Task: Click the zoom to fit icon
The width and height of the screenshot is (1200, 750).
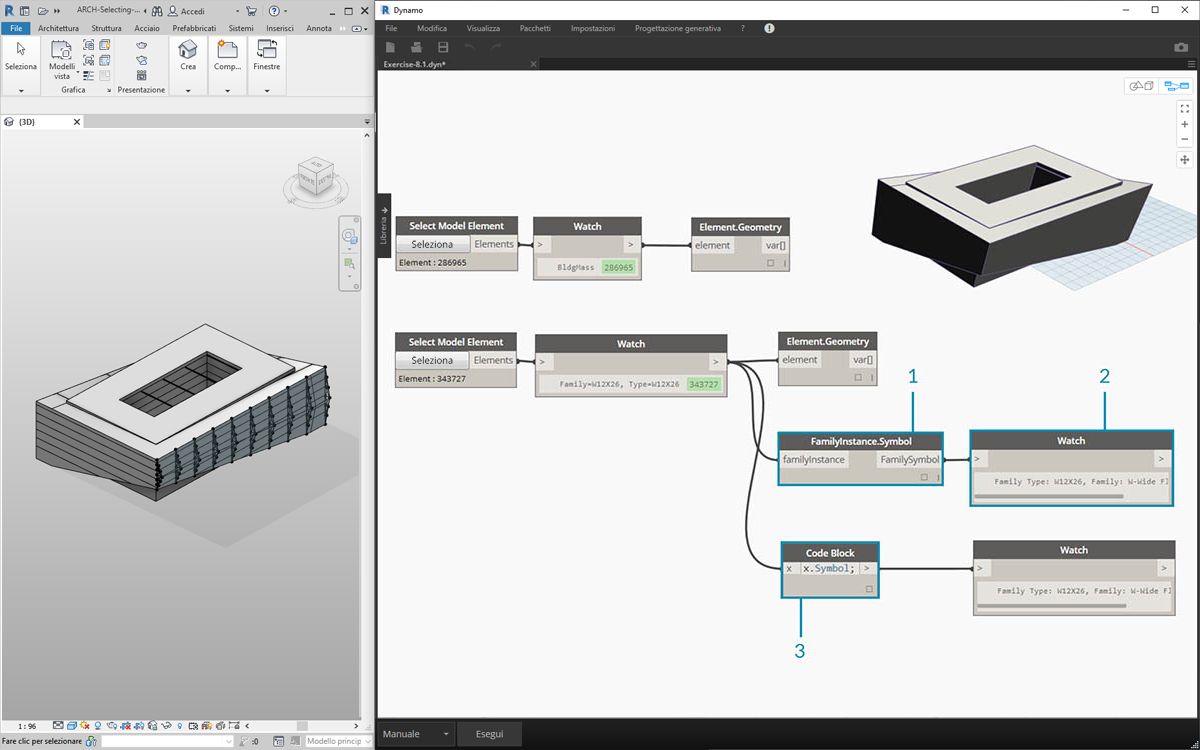Action: tap(1184, 107)
